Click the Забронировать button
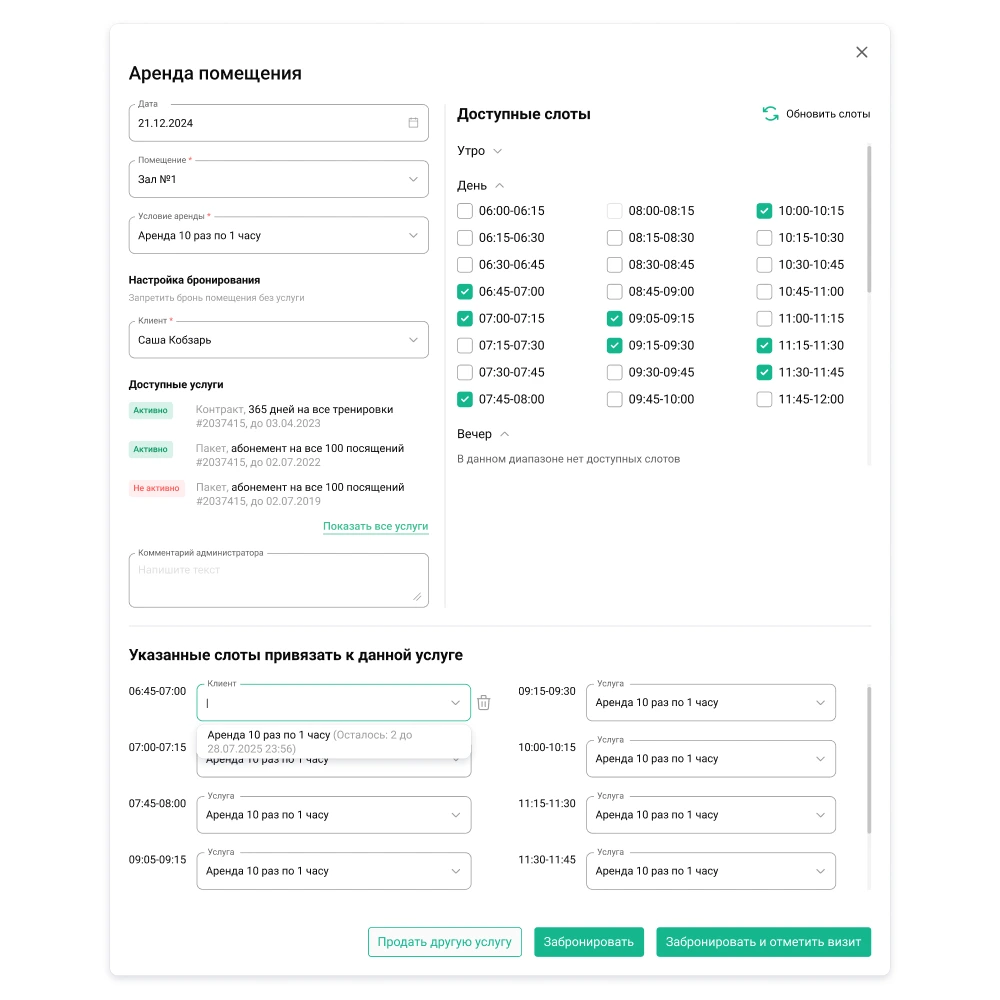The image size is (1000, 1000). 589,941
